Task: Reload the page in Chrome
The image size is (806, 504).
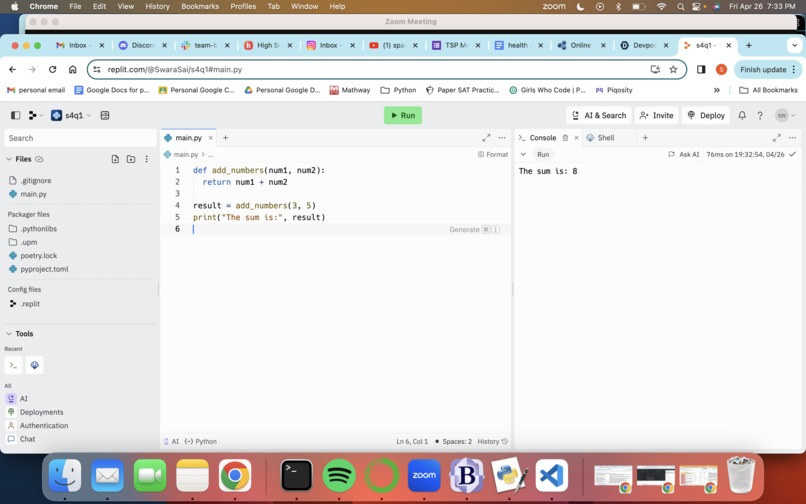Action: pos(52,69)
